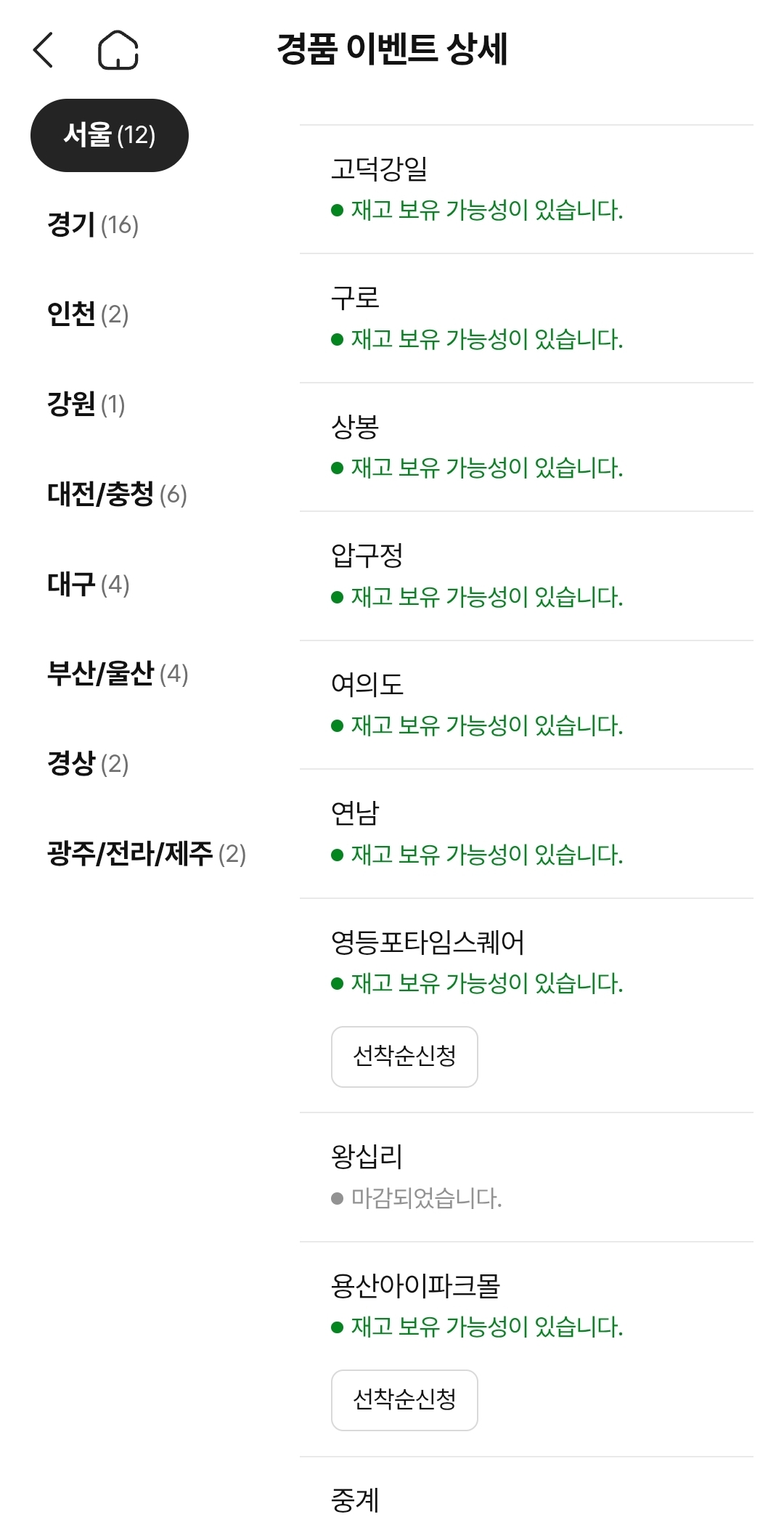Open the 상봉 store row
Image resolution: width=784 pixels, height=1530 pixels.
click(526, 447)
